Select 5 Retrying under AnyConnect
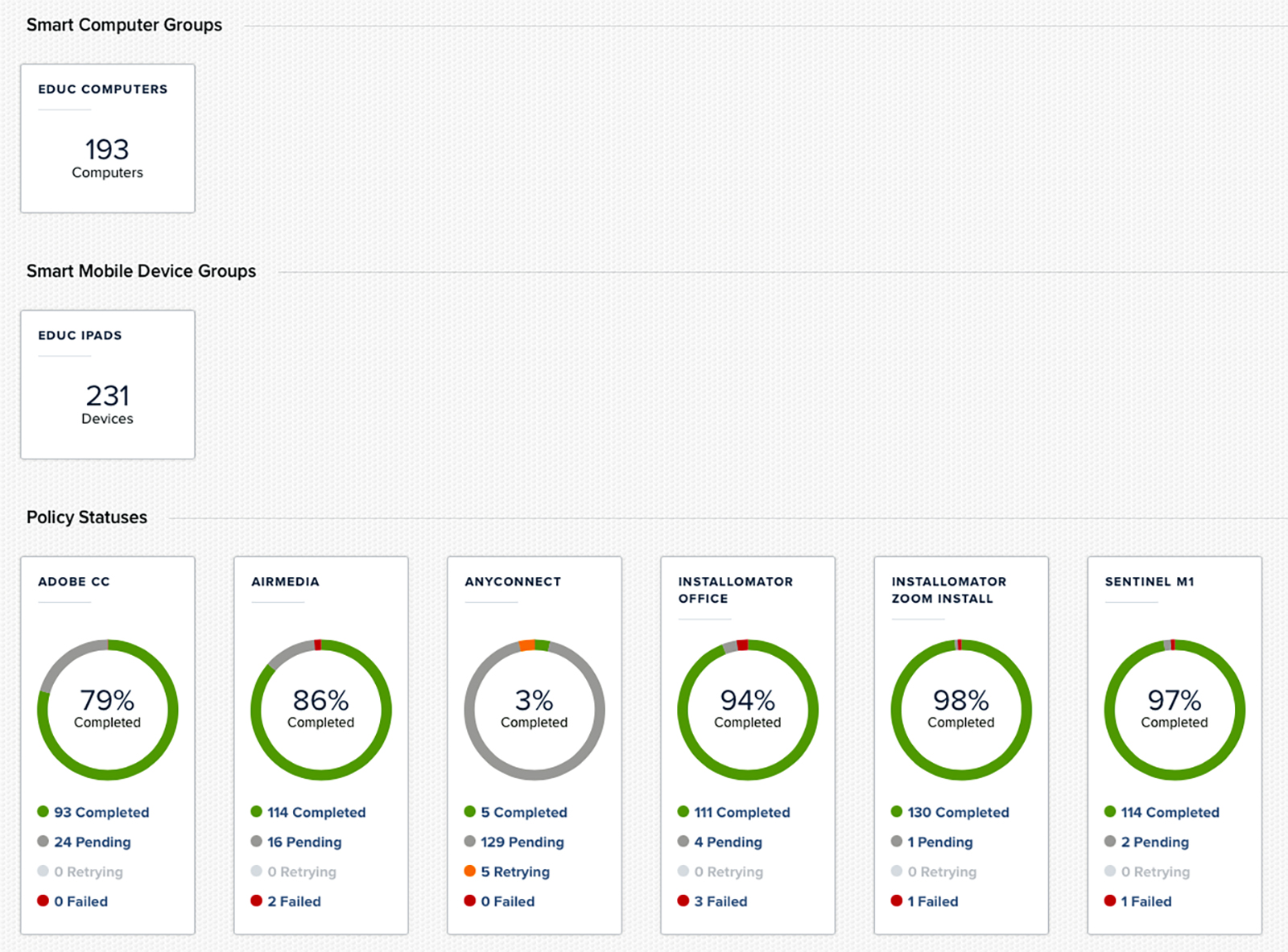Viewport: 1288px width, 952px height. pyautogui.click(x=507, y=872)
